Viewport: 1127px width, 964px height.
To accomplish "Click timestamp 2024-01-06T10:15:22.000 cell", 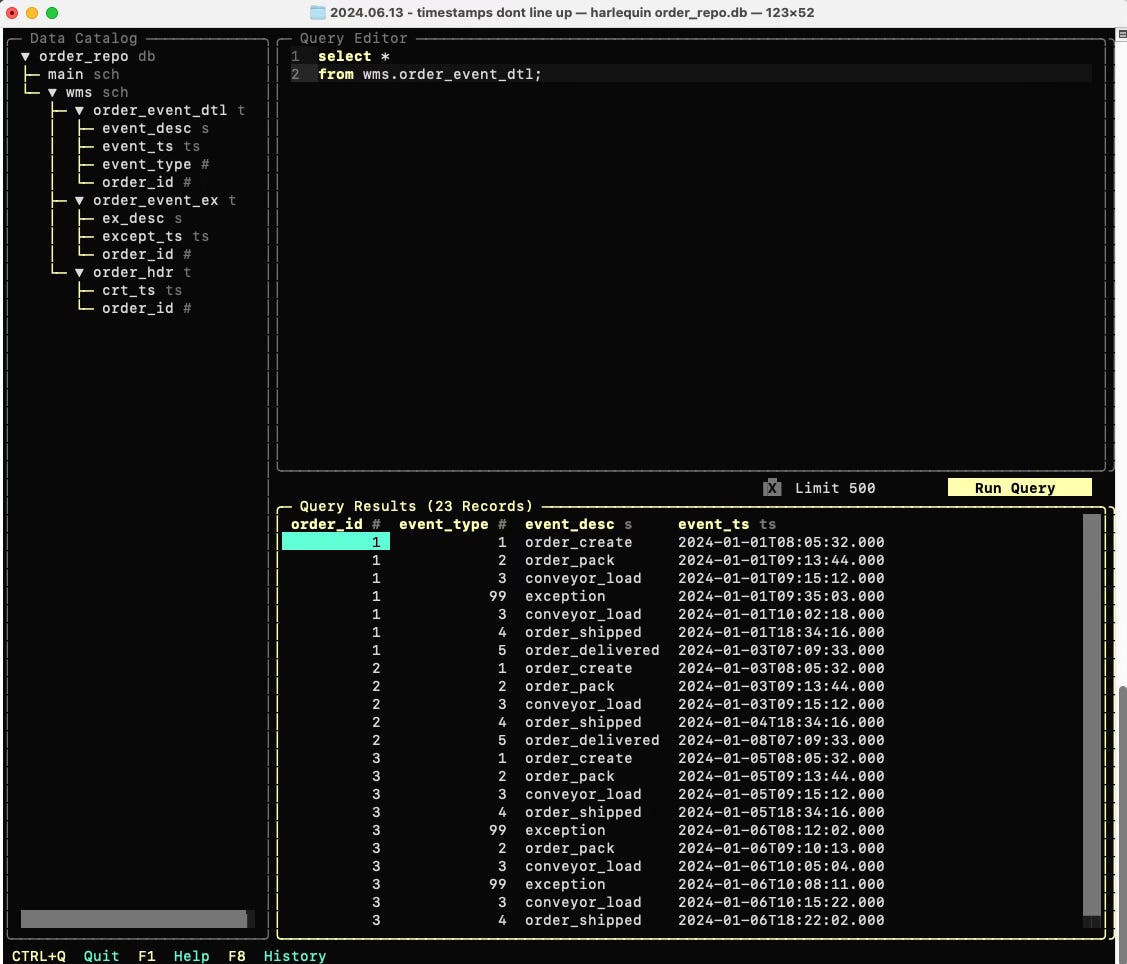I will coord(781,902).
